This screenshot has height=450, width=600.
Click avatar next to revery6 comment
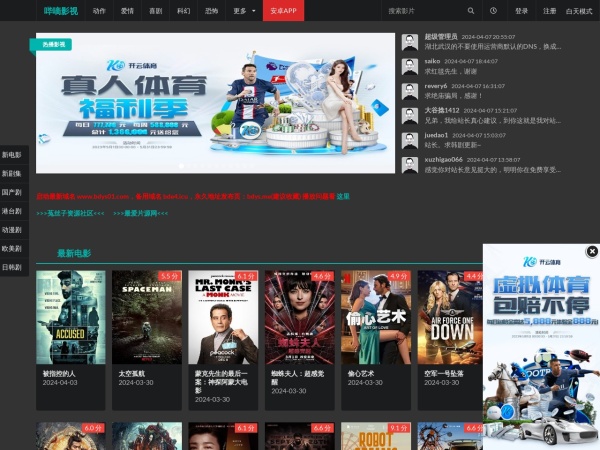(x=410, y=91)
